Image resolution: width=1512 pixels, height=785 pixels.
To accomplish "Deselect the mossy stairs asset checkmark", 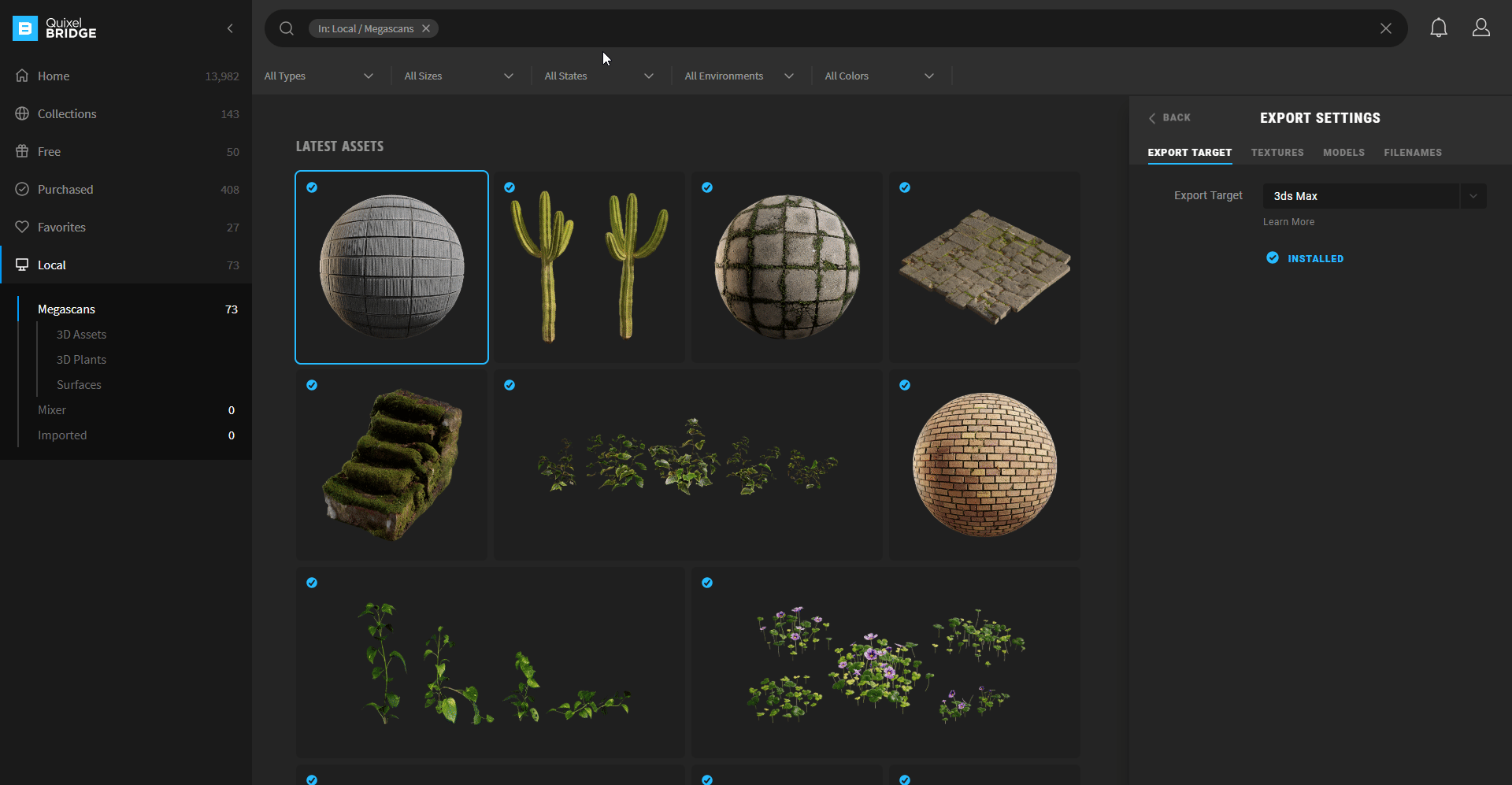I will tap(312, 385).
